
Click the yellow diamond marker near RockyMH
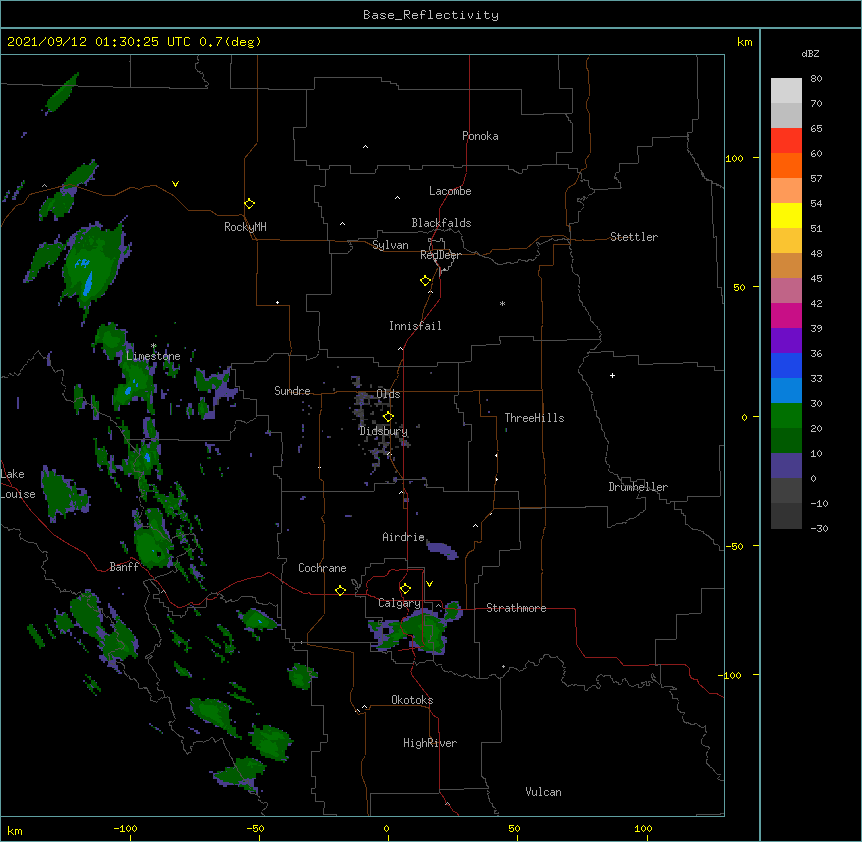(x=250, y=203)
